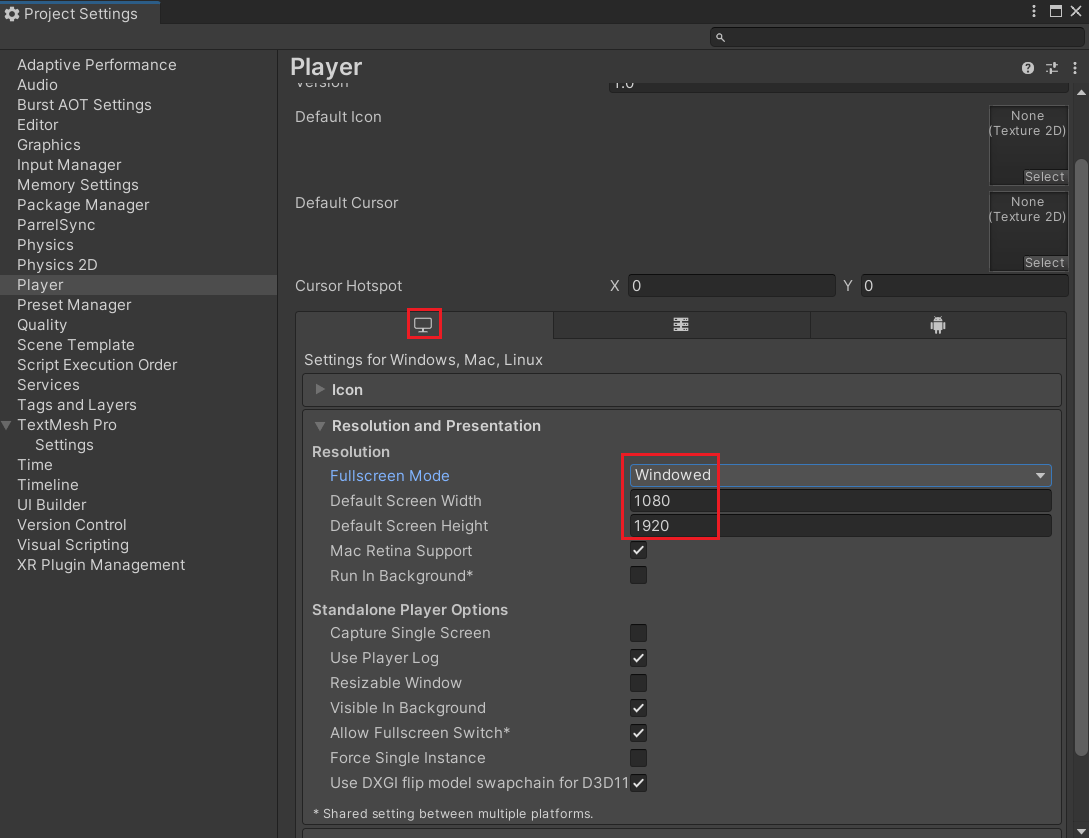The width and height of the screenshot is (1089, 838).
Task: Select Package Manager in sidebar
Action: click(83, 205)
